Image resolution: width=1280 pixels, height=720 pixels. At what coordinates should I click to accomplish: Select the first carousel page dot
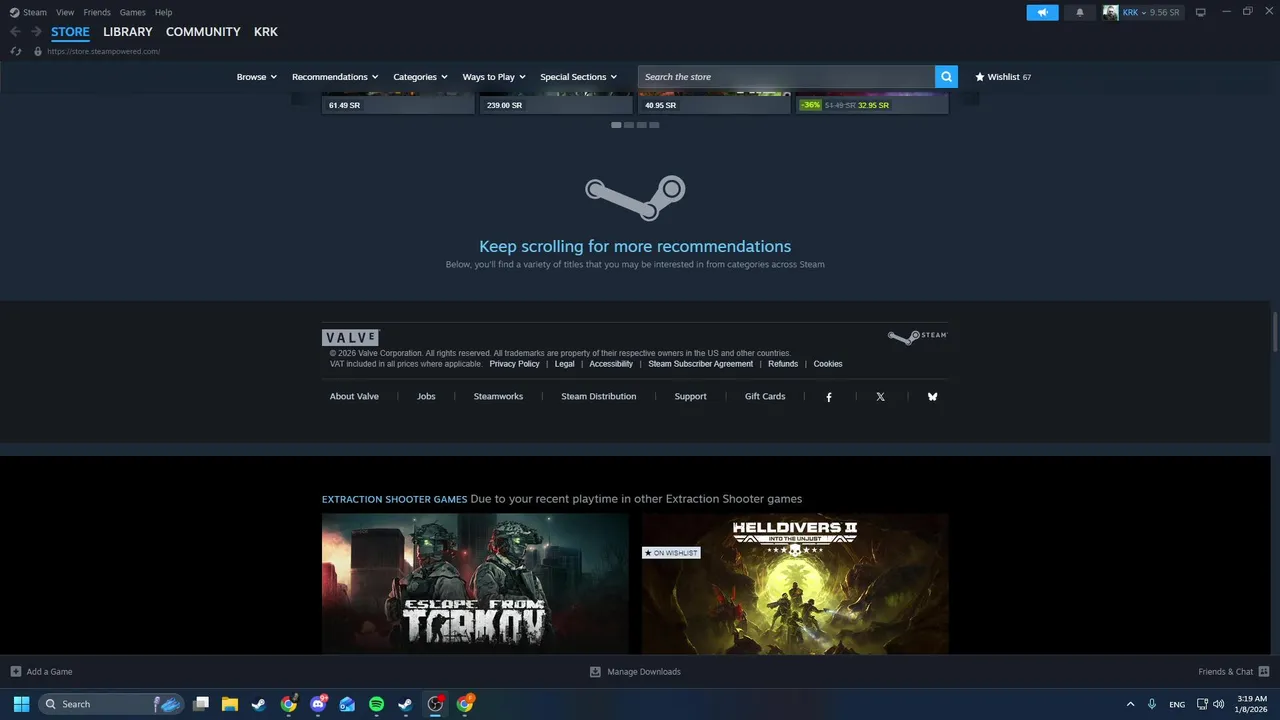[x=616, y=125]
